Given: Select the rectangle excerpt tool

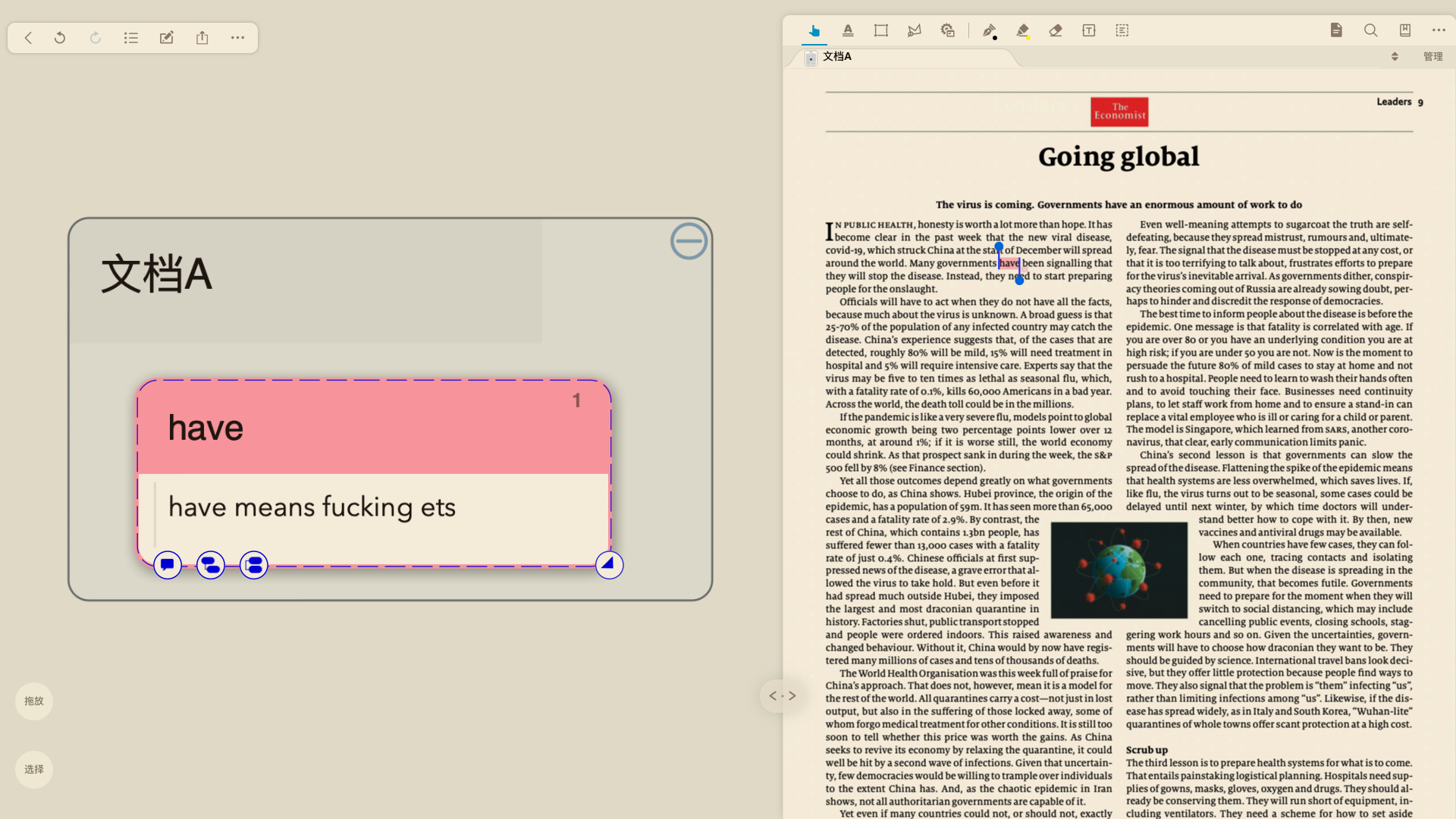Looking at the screenshot, I should [x=881, y=31].
